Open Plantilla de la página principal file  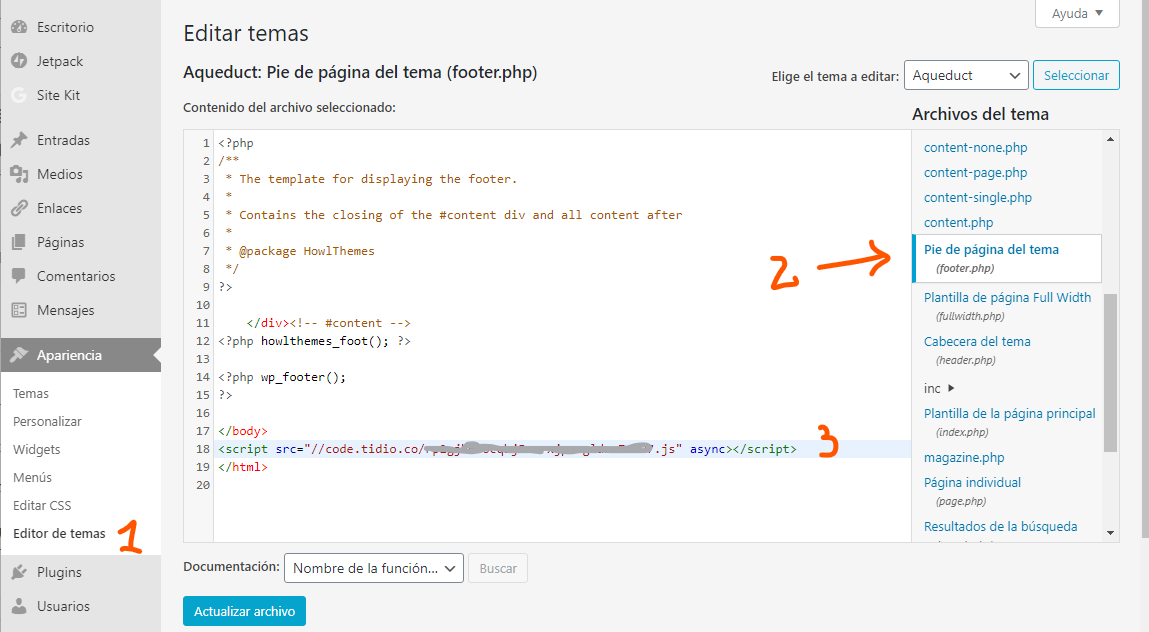(x=1009, y=414)
